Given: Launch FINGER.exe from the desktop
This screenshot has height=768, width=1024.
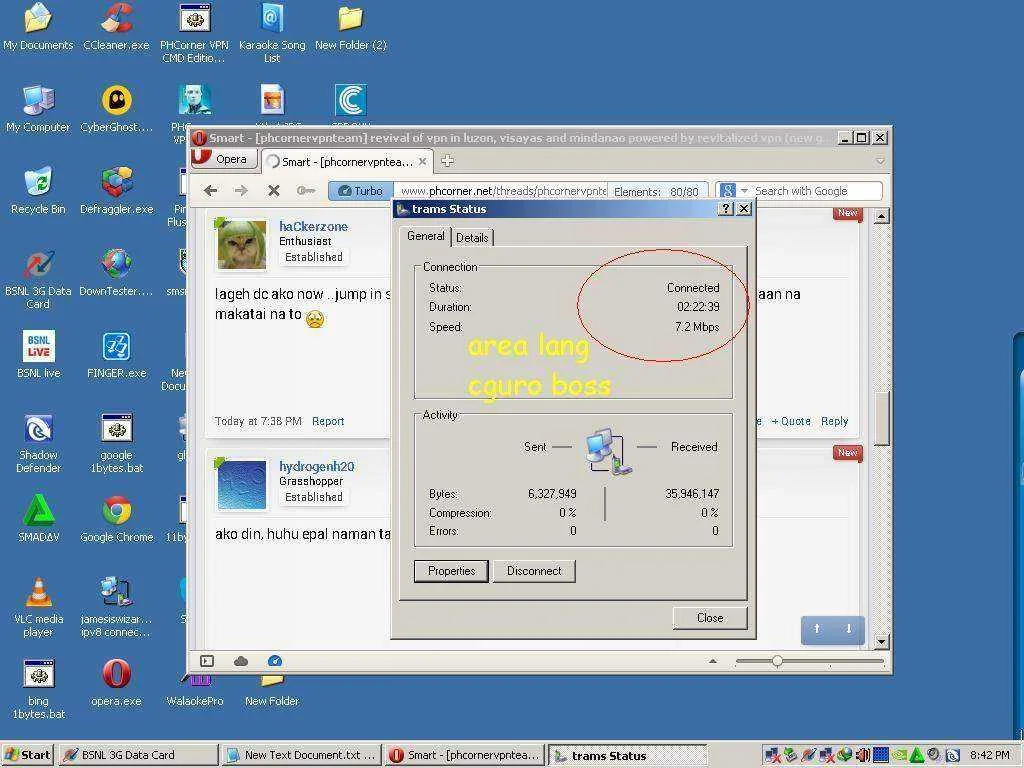Looking at the screenshot, I should point(116,355).
